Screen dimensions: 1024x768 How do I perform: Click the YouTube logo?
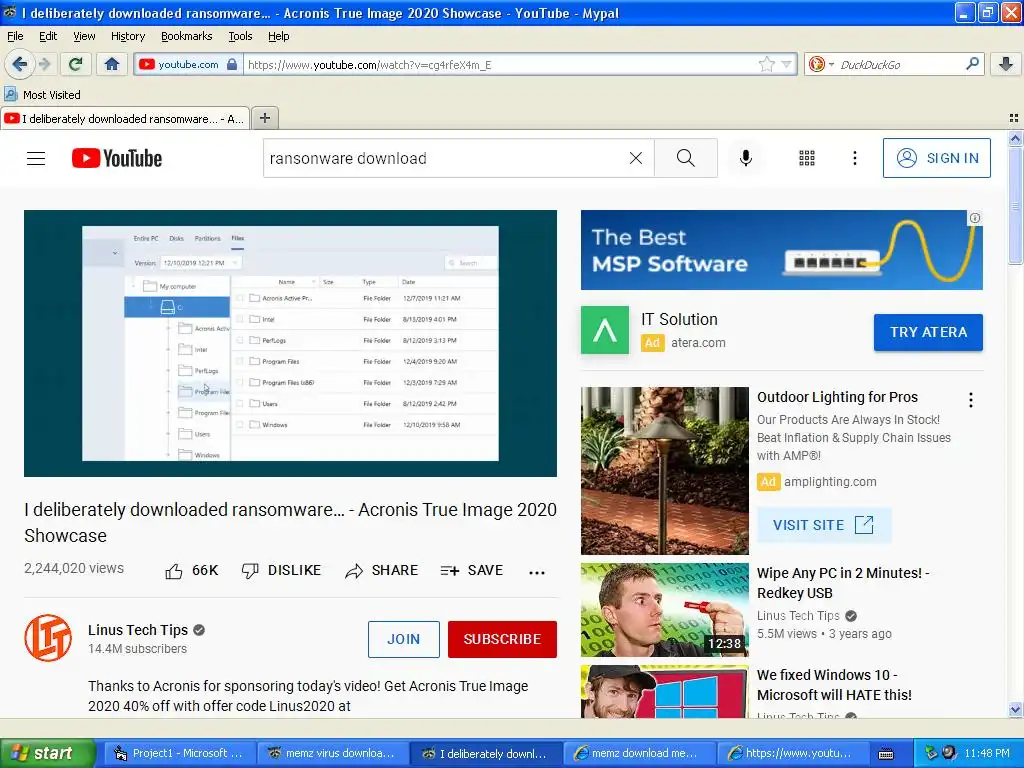pyautogui.click(x=117, y=158)
